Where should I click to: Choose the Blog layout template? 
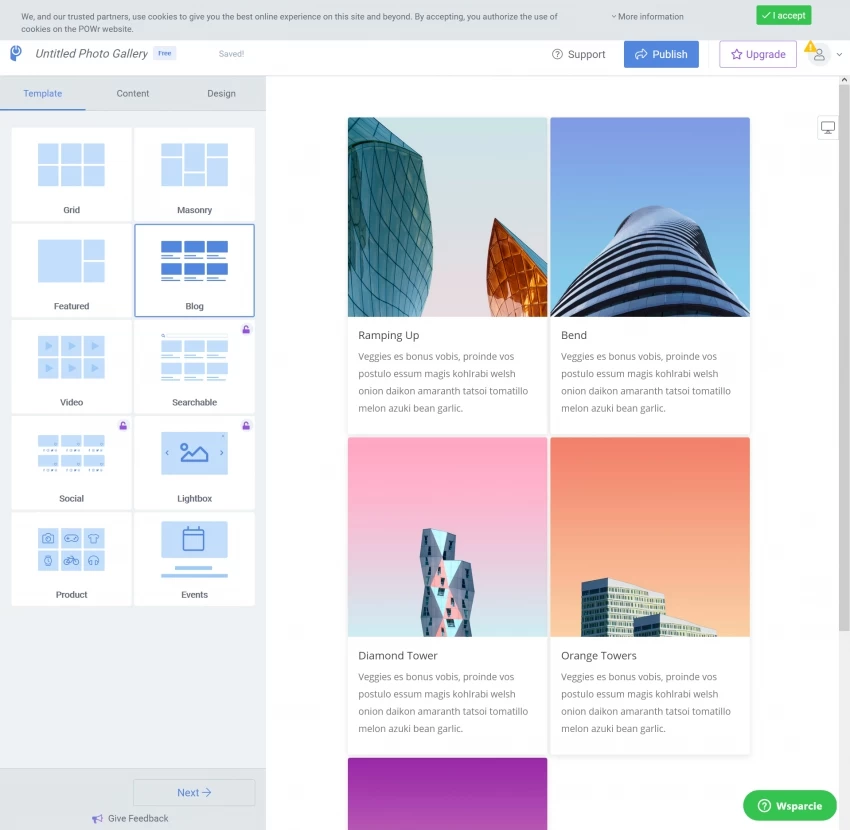coord(194,271)
